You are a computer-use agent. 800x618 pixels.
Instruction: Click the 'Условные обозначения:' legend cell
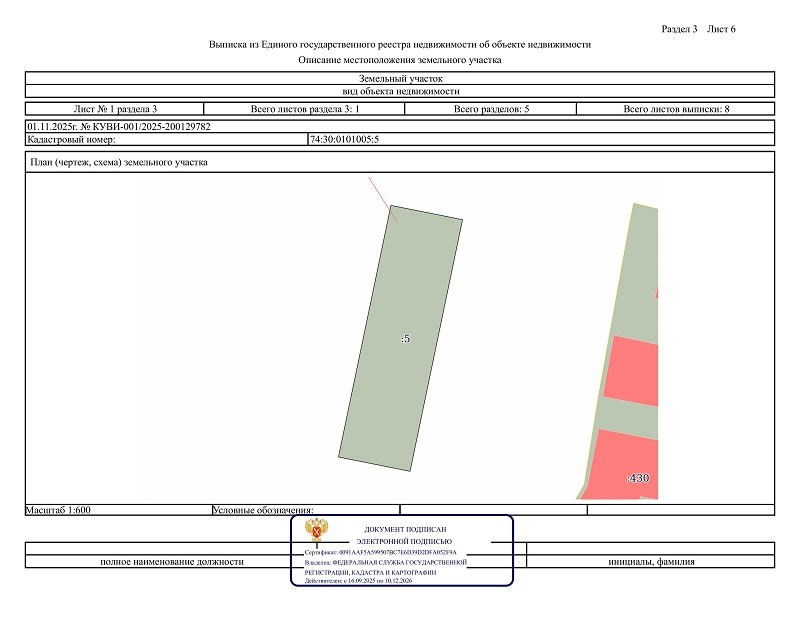pyautogui.click(x=264, y=510)
